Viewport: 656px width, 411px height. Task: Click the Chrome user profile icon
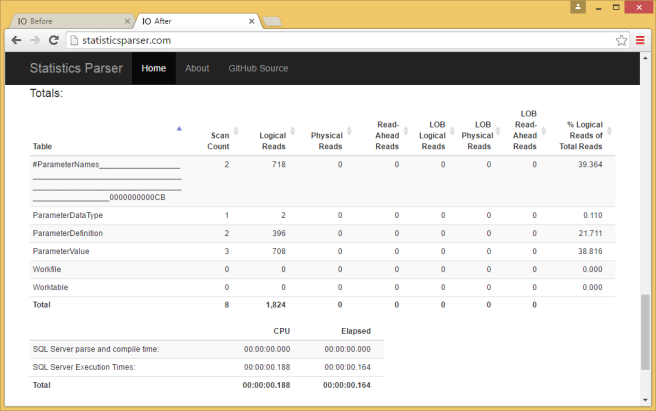click(579, 7)
